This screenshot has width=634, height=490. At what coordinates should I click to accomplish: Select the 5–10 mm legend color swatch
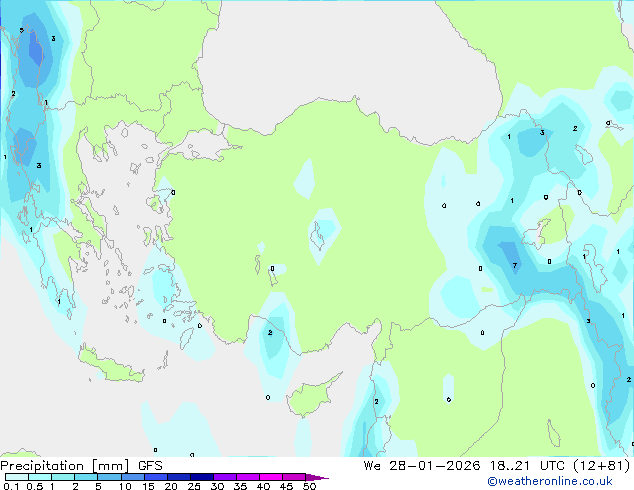click(109, 477)
